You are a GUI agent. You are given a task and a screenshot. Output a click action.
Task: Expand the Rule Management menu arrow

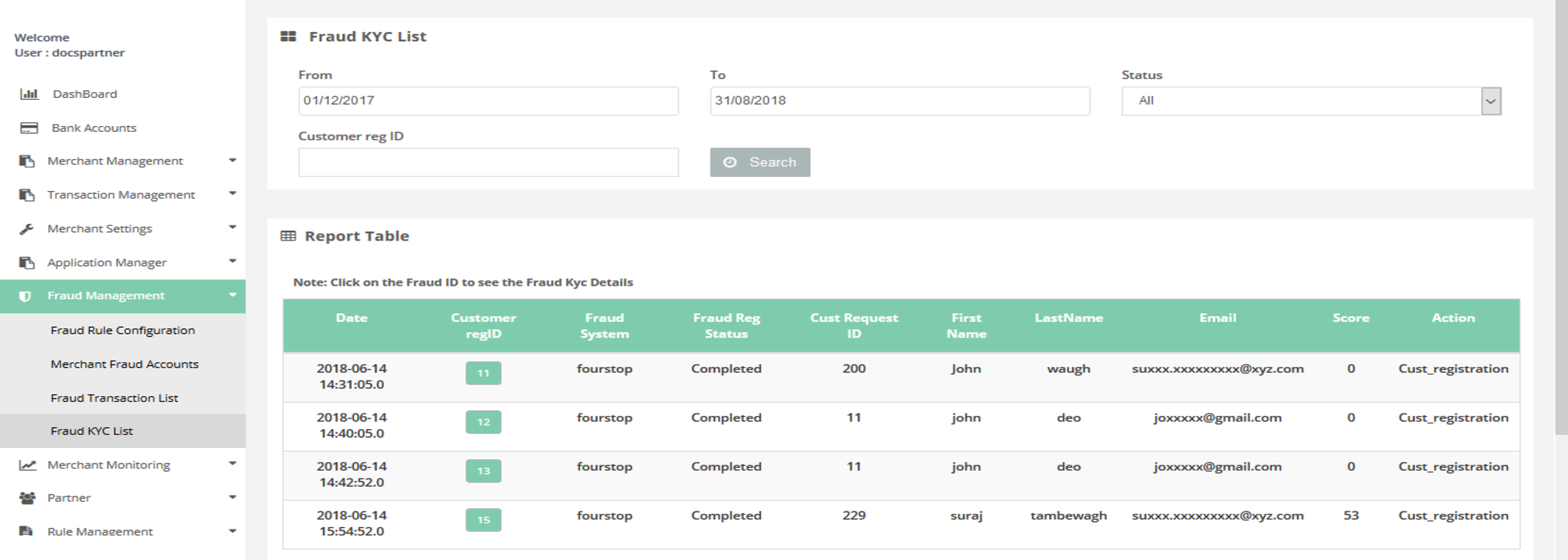point(232,531)
